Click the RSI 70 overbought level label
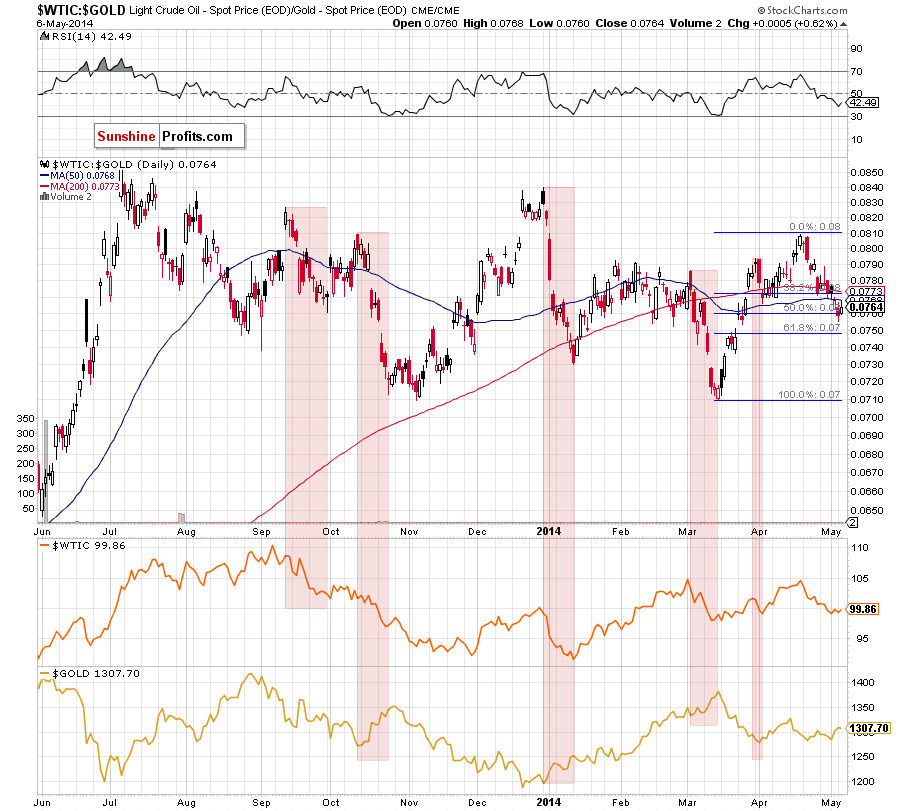 point(856,72)
